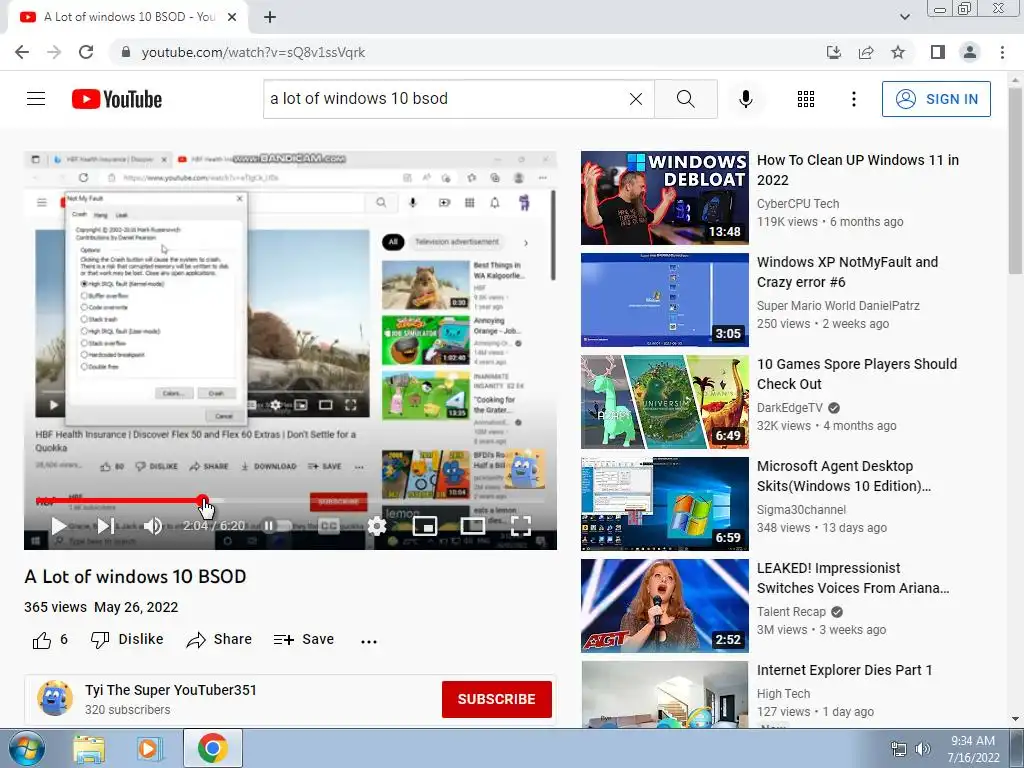
Task: Start voice search with the microphone icon
Action: click(x=745, y=99)
